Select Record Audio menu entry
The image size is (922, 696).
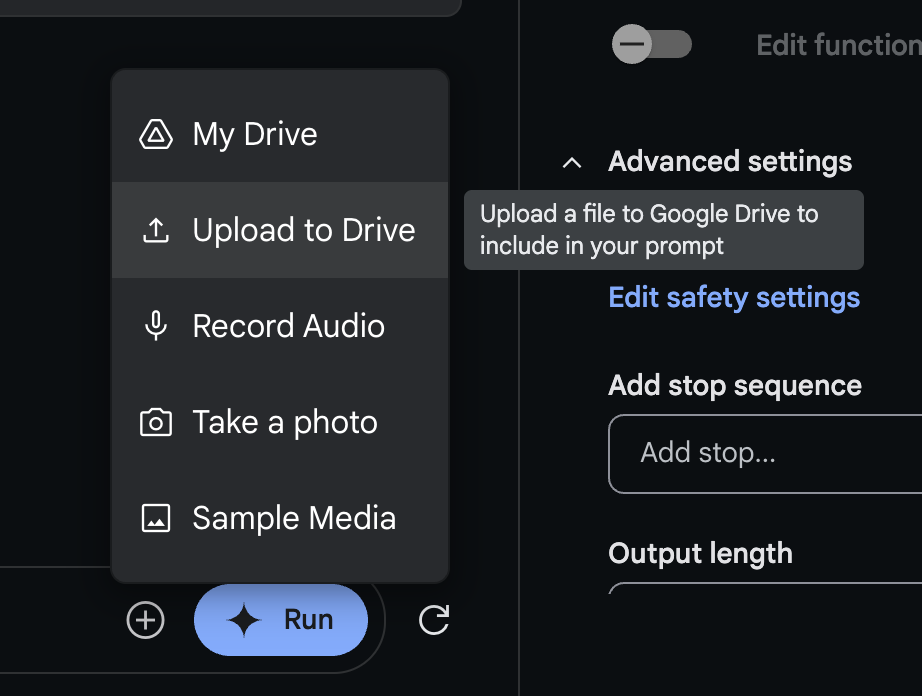pyautogui.click(x=280, y=326)
